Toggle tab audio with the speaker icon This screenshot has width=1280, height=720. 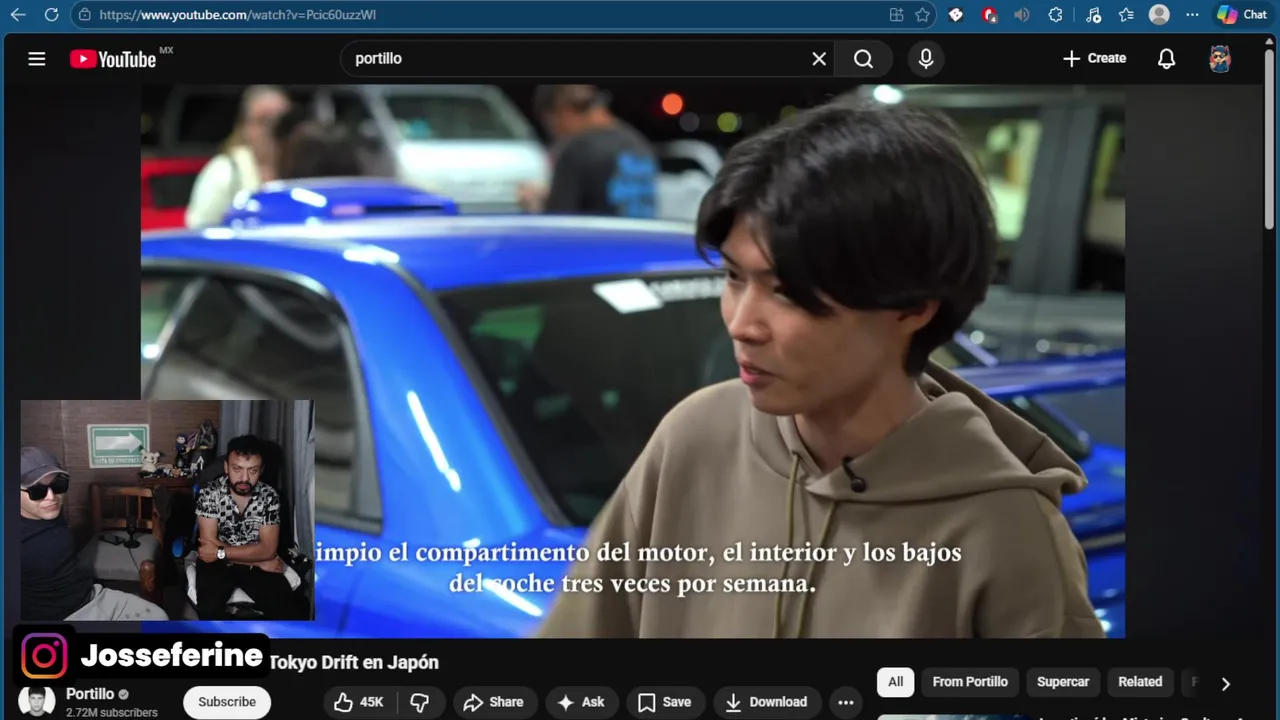(1021, 15)
